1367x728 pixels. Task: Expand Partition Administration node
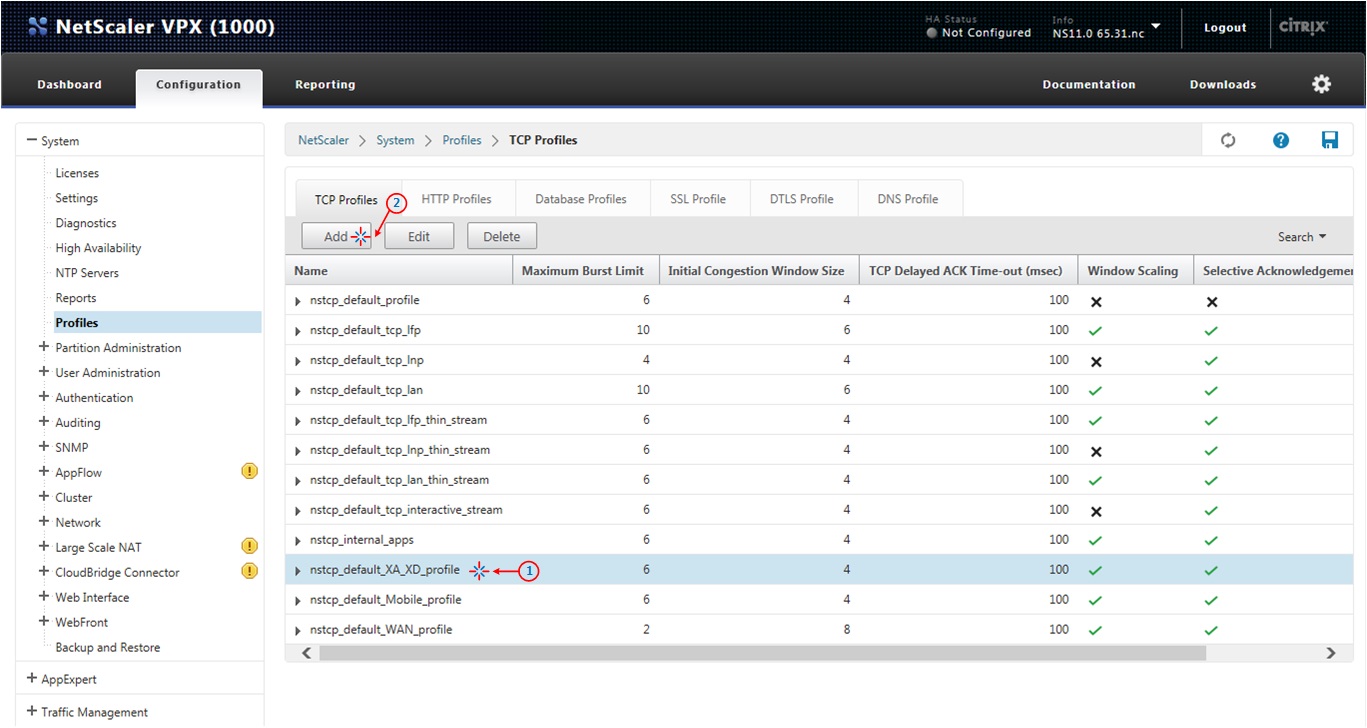point(43,347)
